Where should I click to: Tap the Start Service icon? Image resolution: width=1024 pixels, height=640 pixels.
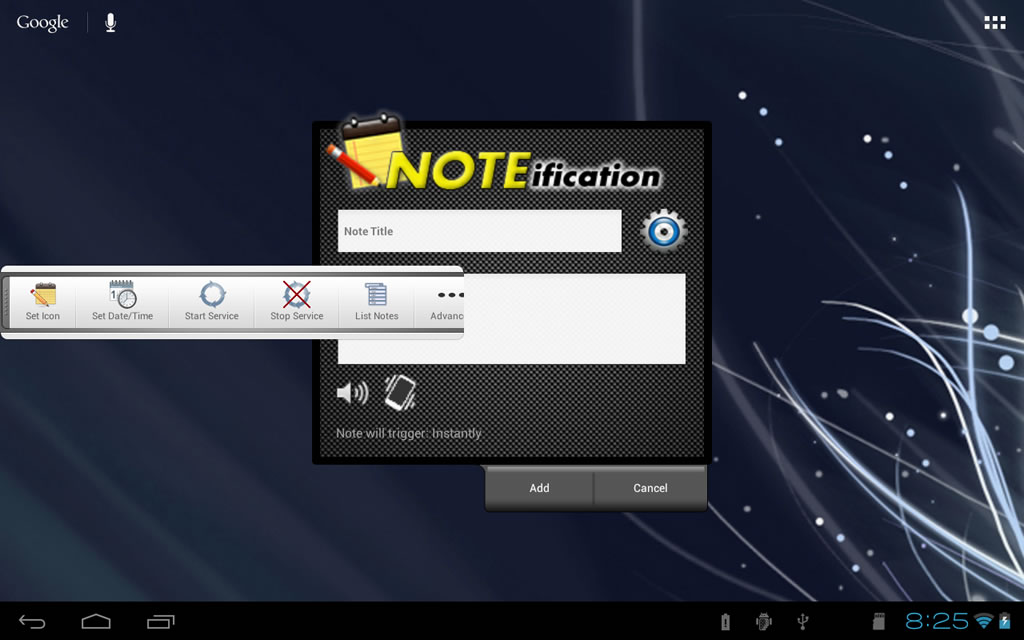point(212,295)
